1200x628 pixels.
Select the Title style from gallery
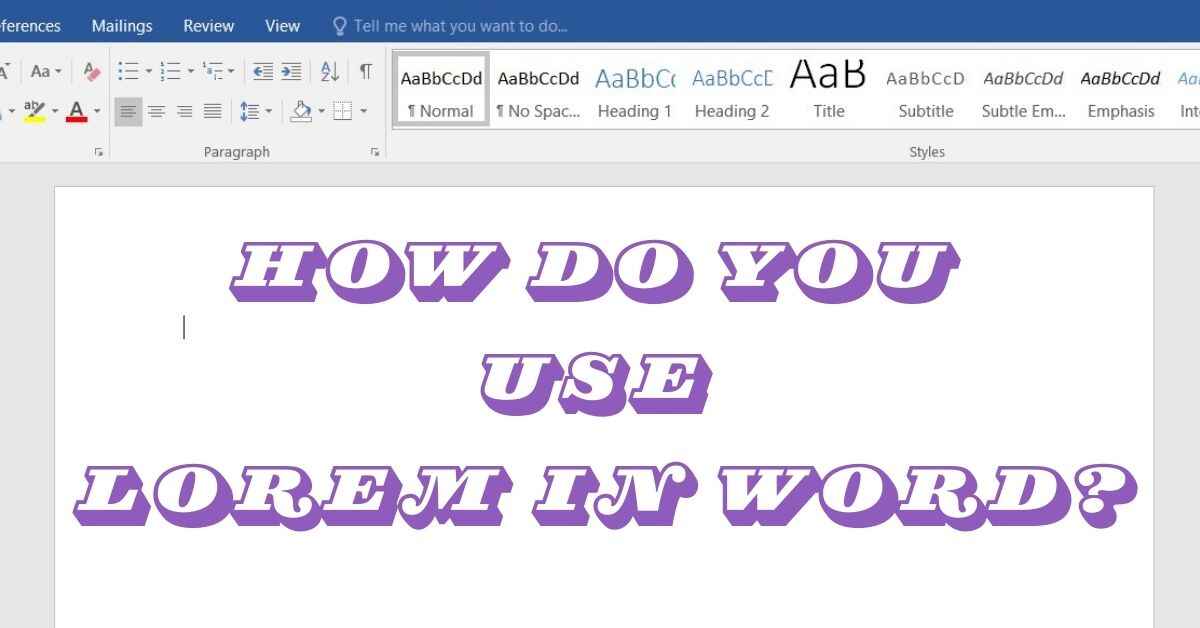point(828,90)
